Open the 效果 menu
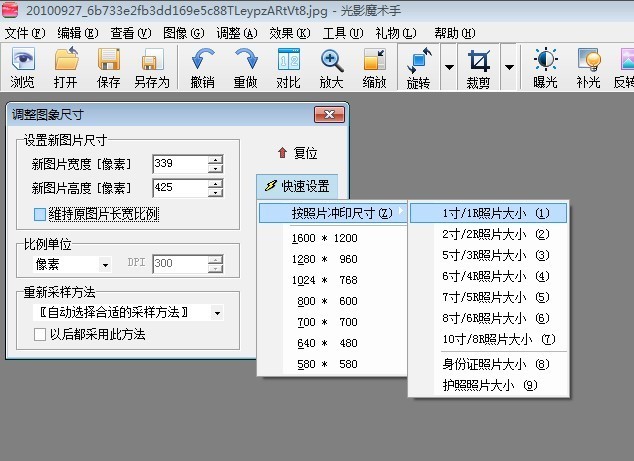This screenshot has height=461, width=634. point(290,33)
